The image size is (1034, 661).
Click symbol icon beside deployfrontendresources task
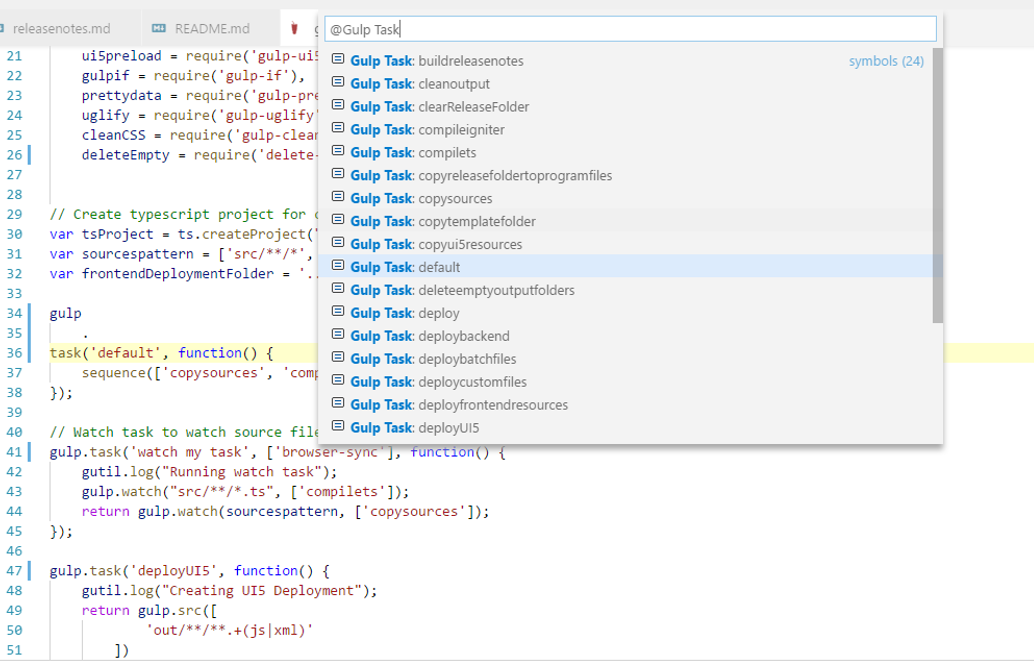[x=338, y=403]
